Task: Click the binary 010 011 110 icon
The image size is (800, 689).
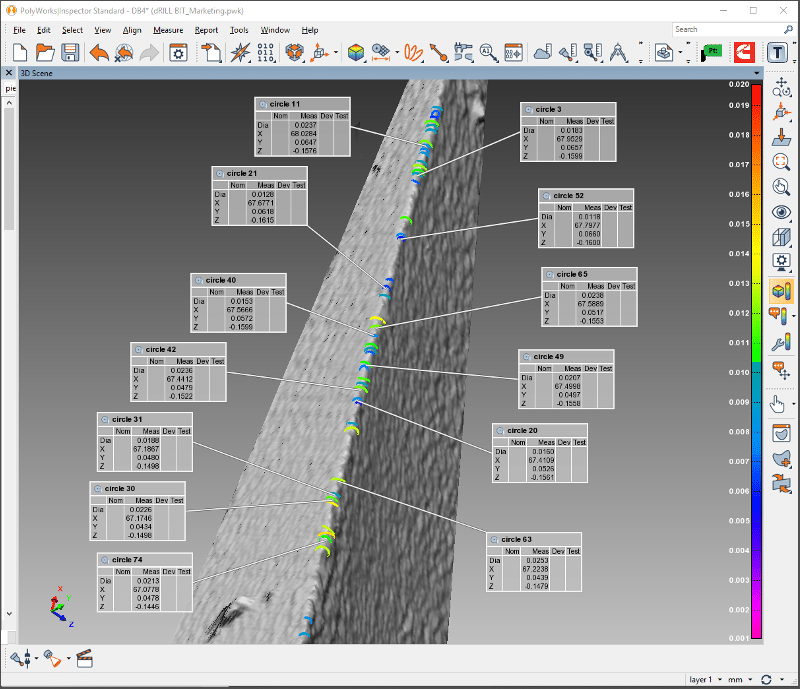Action: (265, 52)
